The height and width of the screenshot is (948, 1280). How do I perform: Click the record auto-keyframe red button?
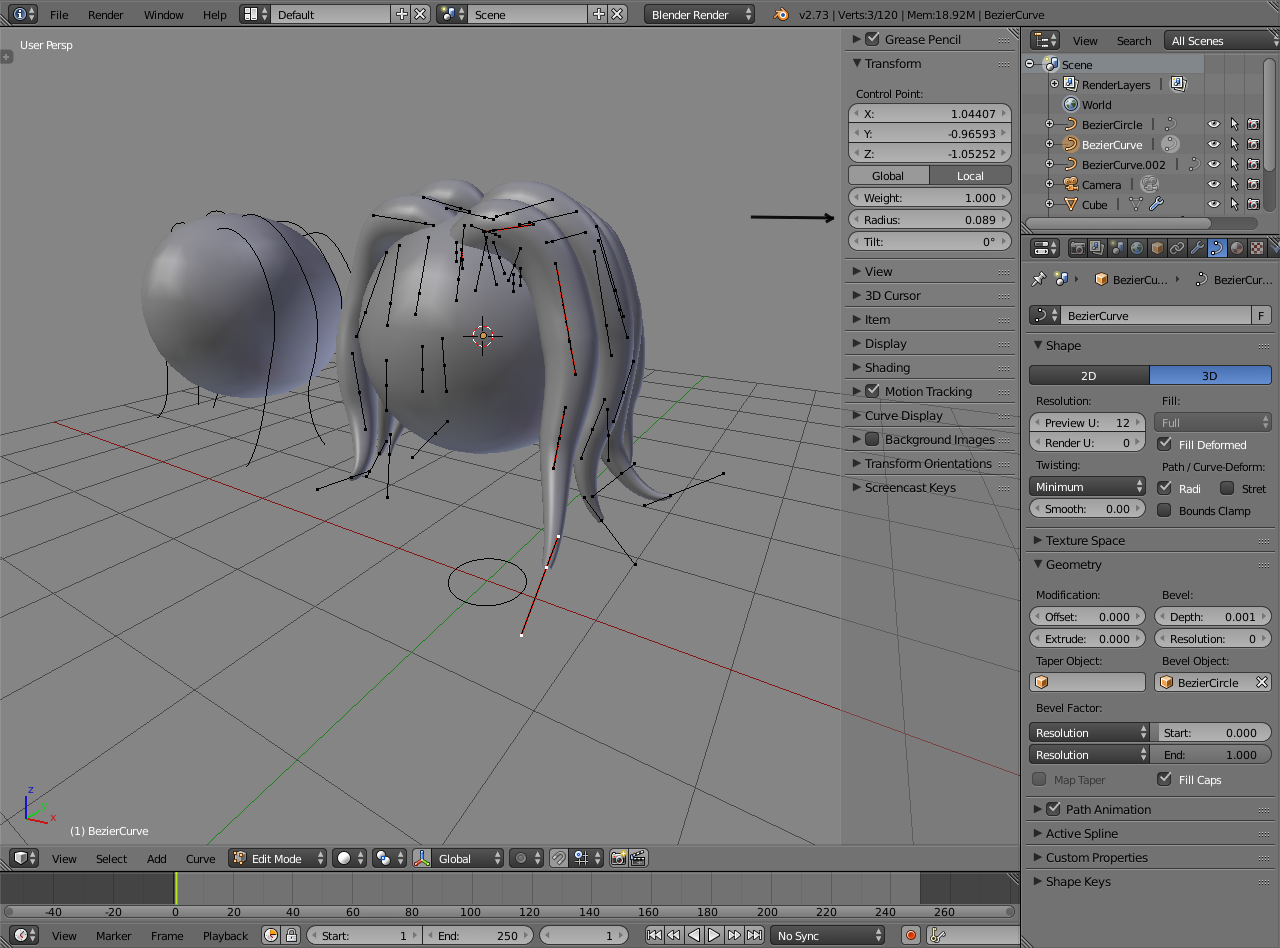click(911, 935)
